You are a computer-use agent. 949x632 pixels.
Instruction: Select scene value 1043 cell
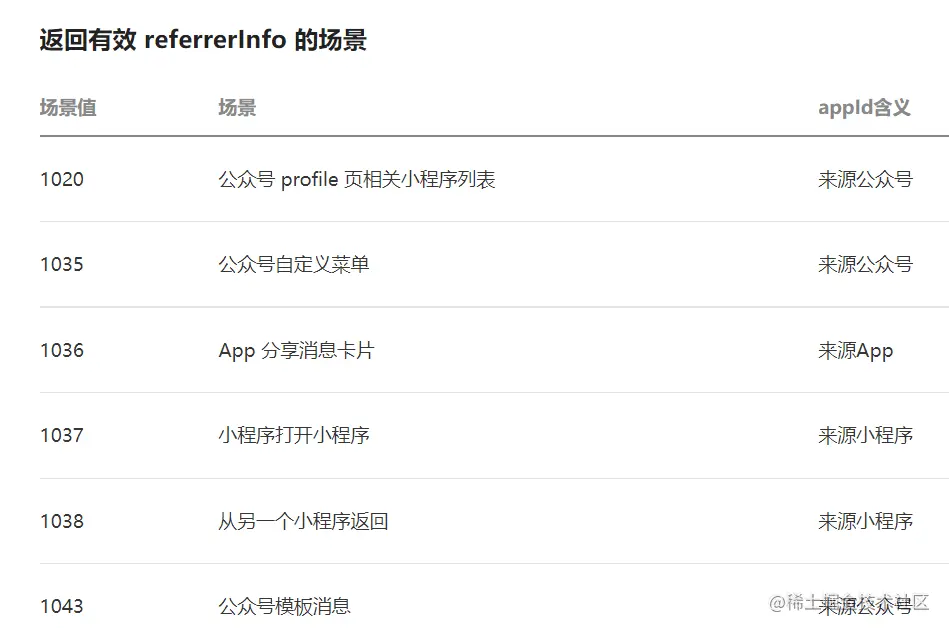(x=62, y=607)
